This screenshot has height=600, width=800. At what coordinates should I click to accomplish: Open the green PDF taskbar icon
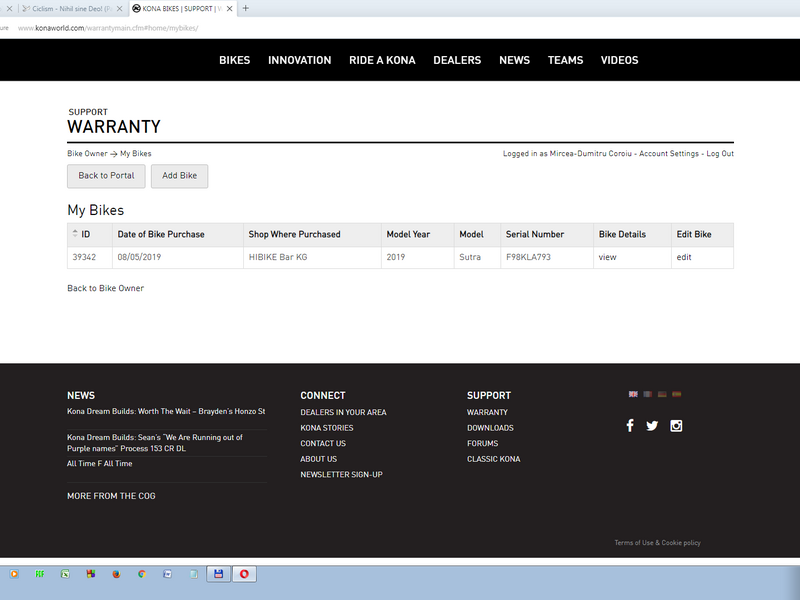coord(40,574)
